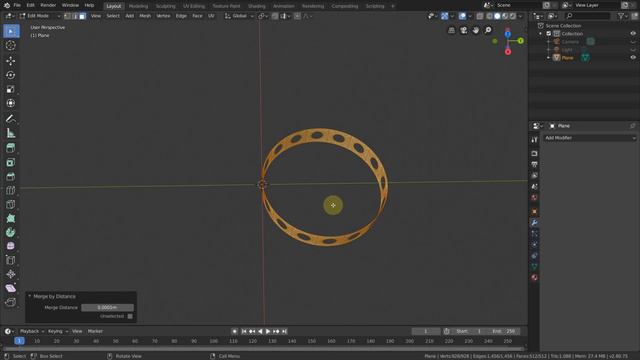Viewport: 640px width, 360px height.
Task: Select the Smooth tool
Action: 11,246
